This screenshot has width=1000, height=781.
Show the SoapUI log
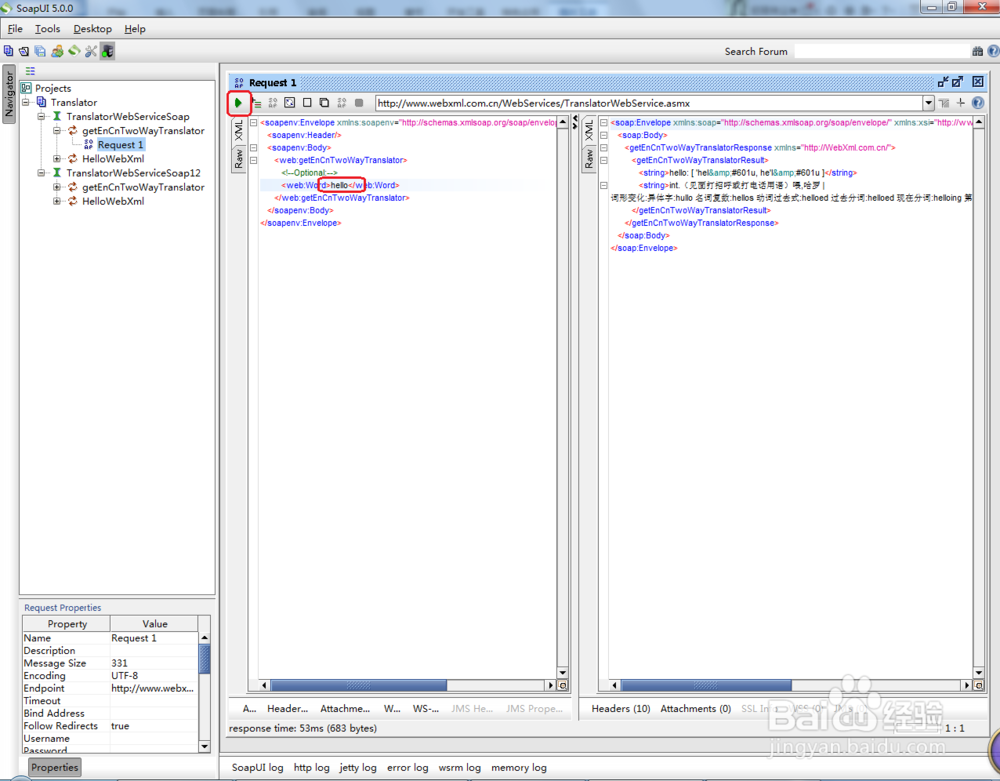257,768
